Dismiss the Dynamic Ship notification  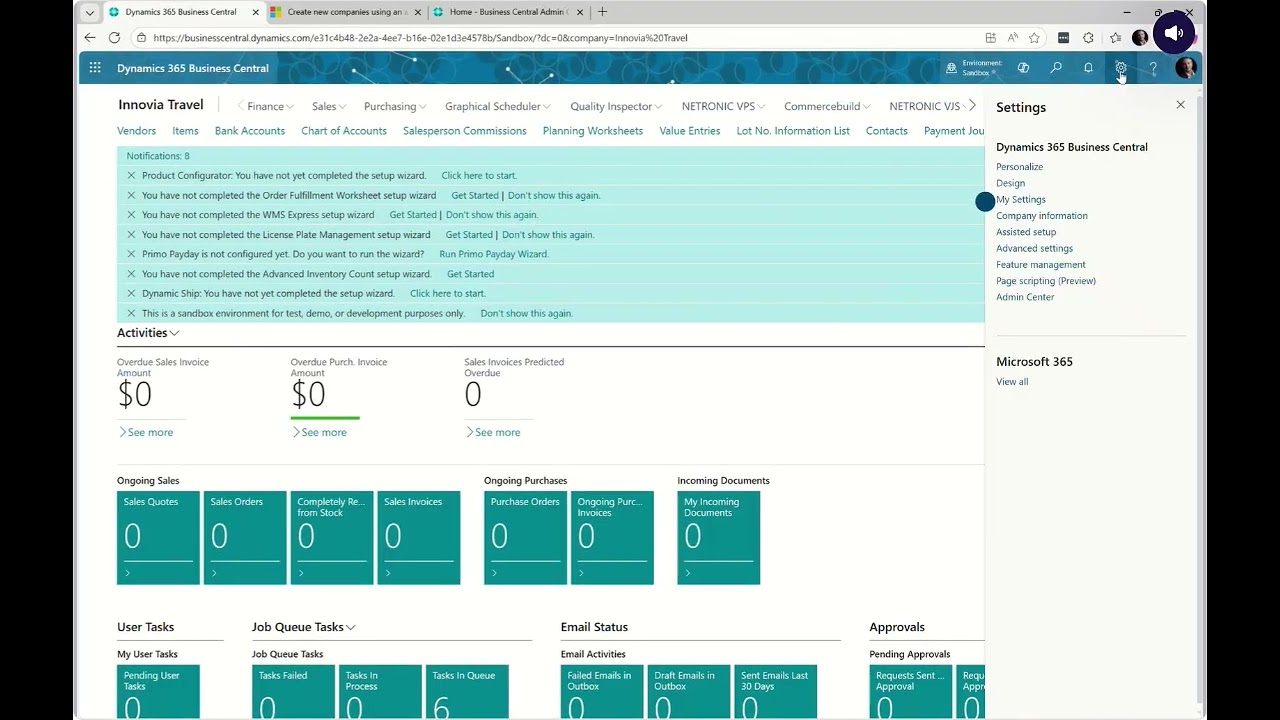click(131, 293)
